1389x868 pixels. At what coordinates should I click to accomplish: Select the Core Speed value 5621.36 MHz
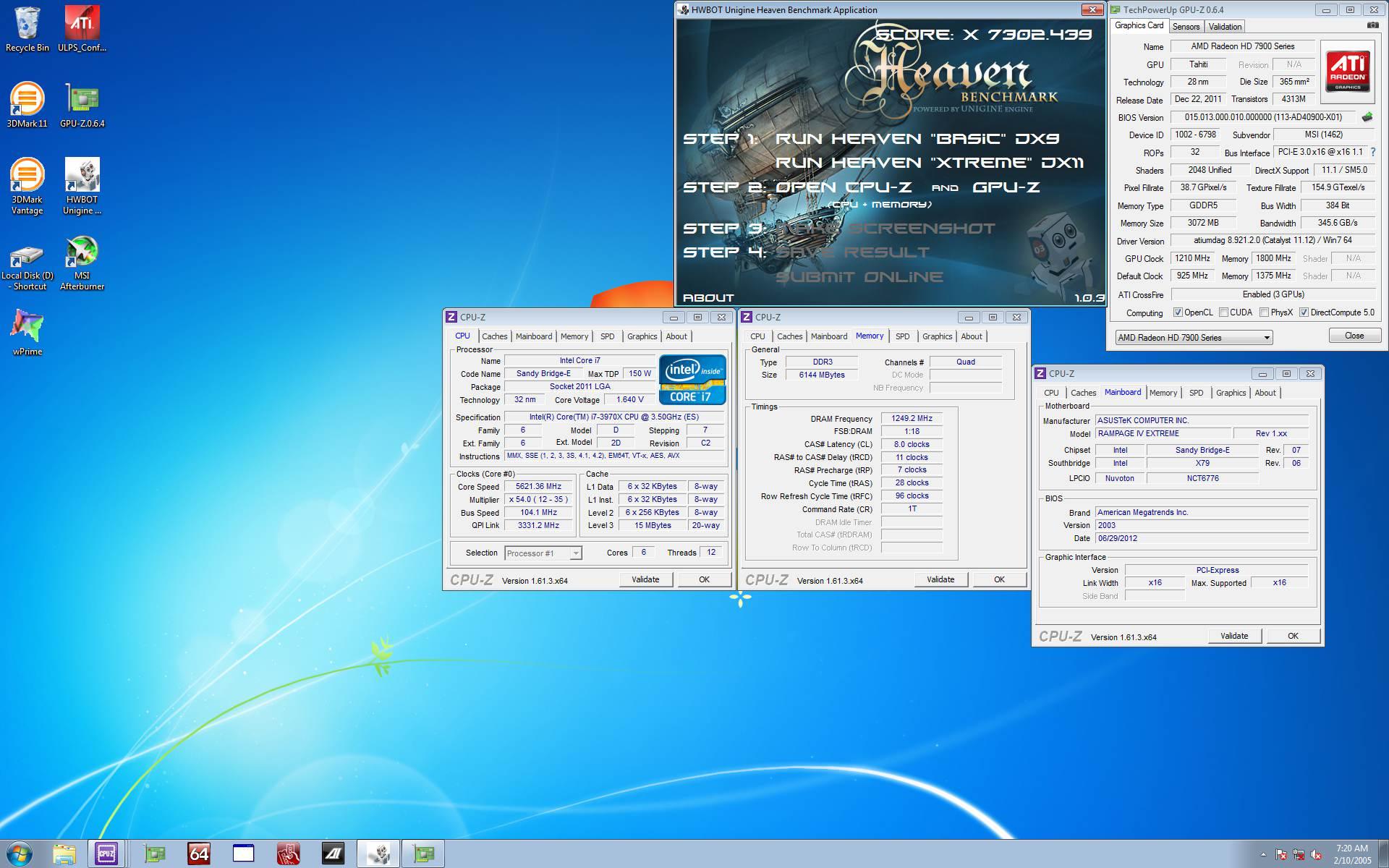538,487
